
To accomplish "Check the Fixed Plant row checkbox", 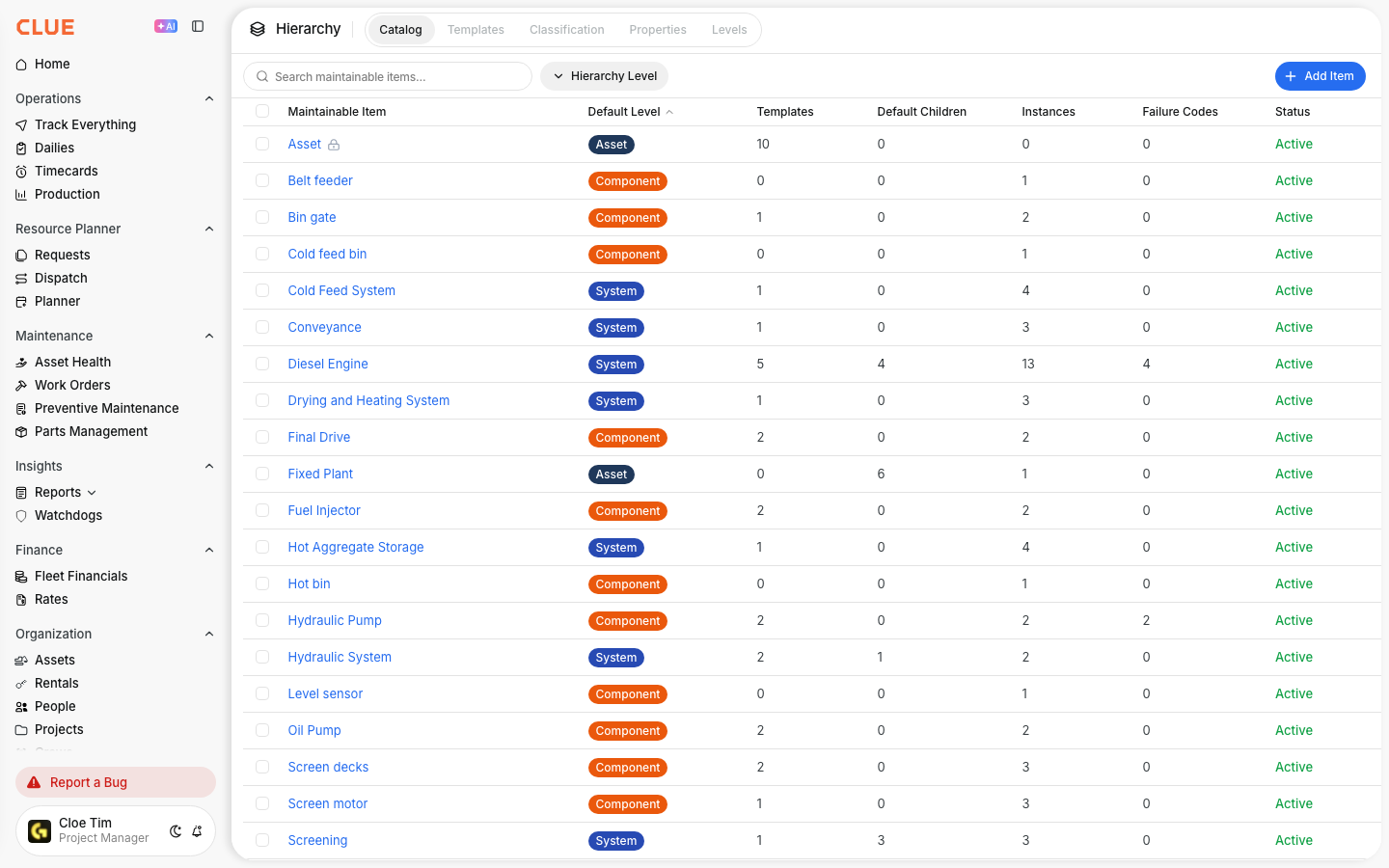I will click(x=262, y=474).
